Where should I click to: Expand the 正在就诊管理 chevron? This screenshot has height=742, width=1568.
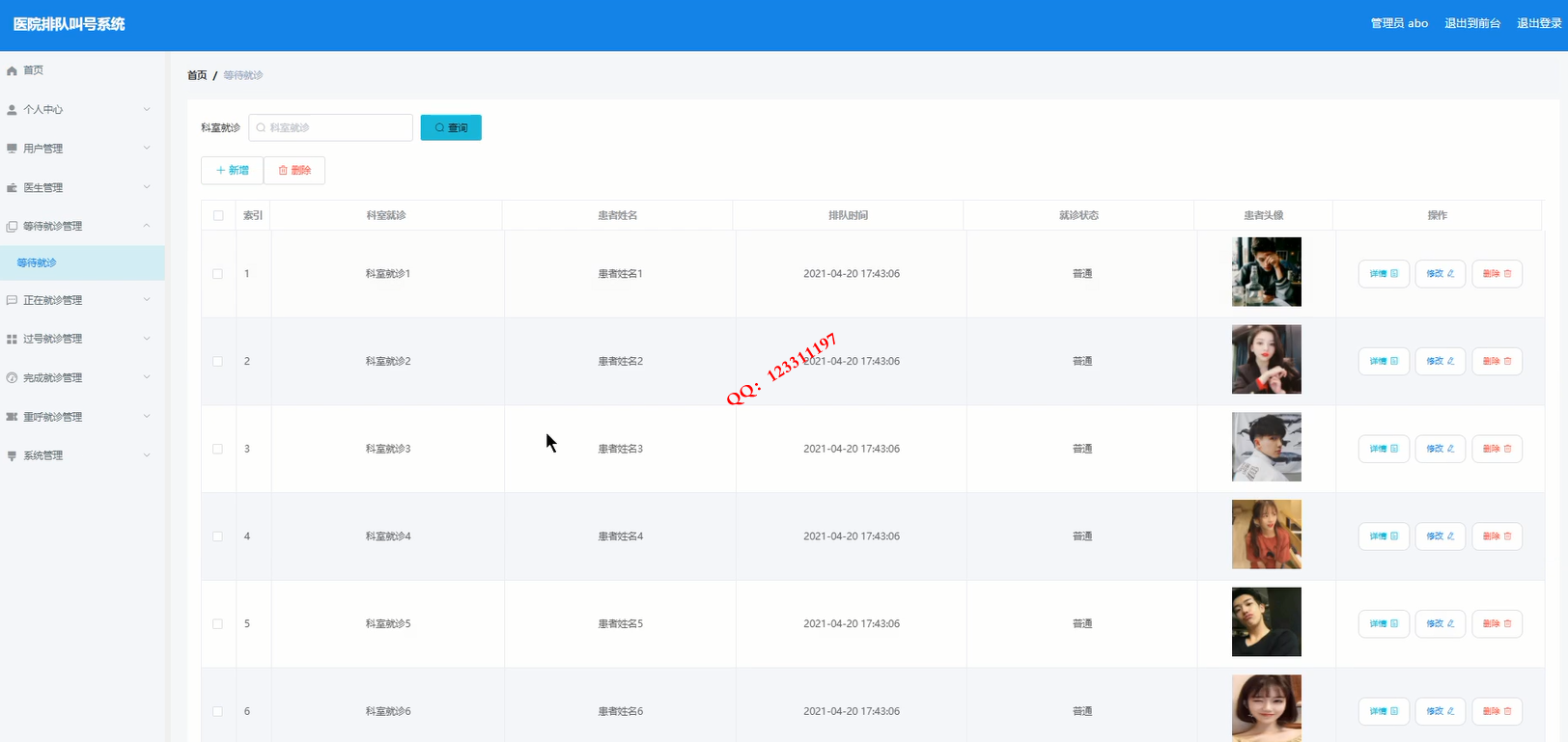click(147, 300)
